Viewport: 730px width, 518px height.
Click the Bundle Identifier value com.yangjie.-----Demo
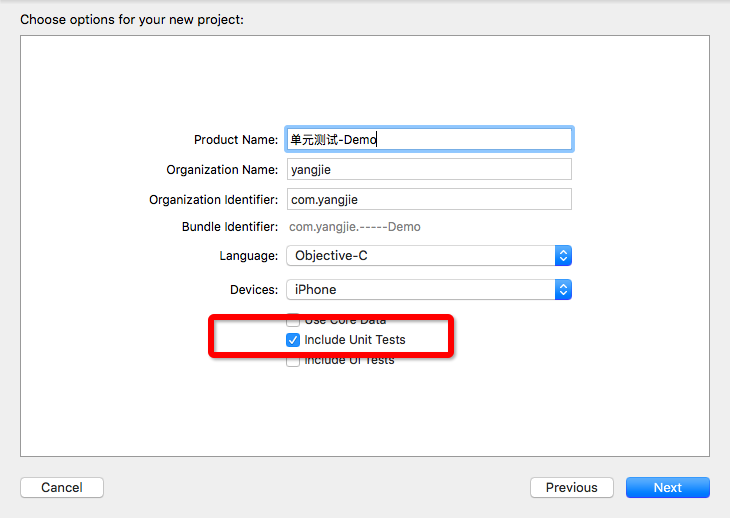tap(355, 227)
